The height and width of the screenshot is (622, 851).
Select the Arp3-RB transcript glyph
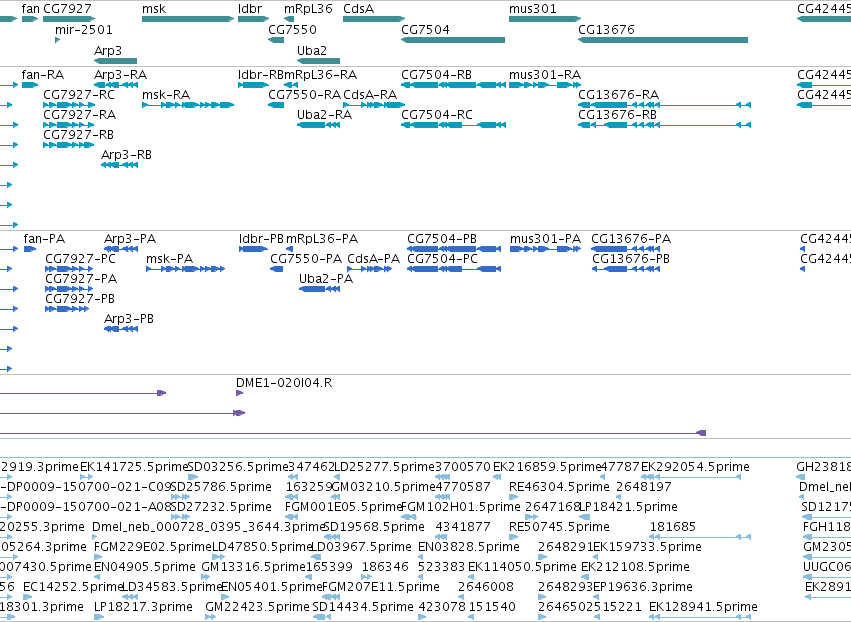click(119, 164)
